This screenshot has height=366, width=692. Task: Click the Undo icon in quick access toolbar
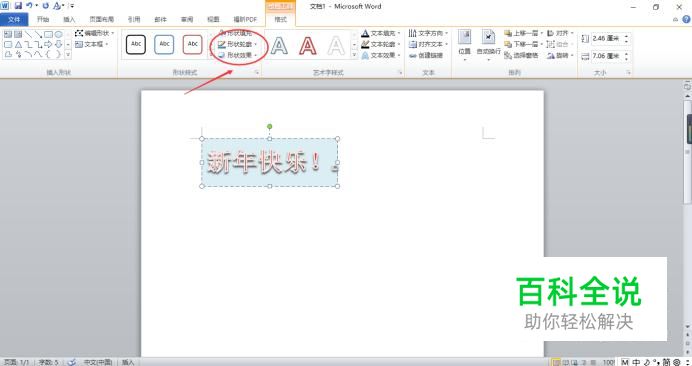[x=29, y=6]
